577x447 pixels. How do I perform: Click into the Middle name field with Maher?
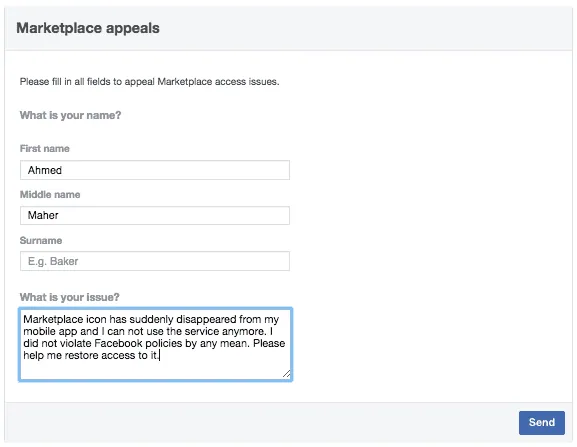pyautogui.click(x=155, y=215)
